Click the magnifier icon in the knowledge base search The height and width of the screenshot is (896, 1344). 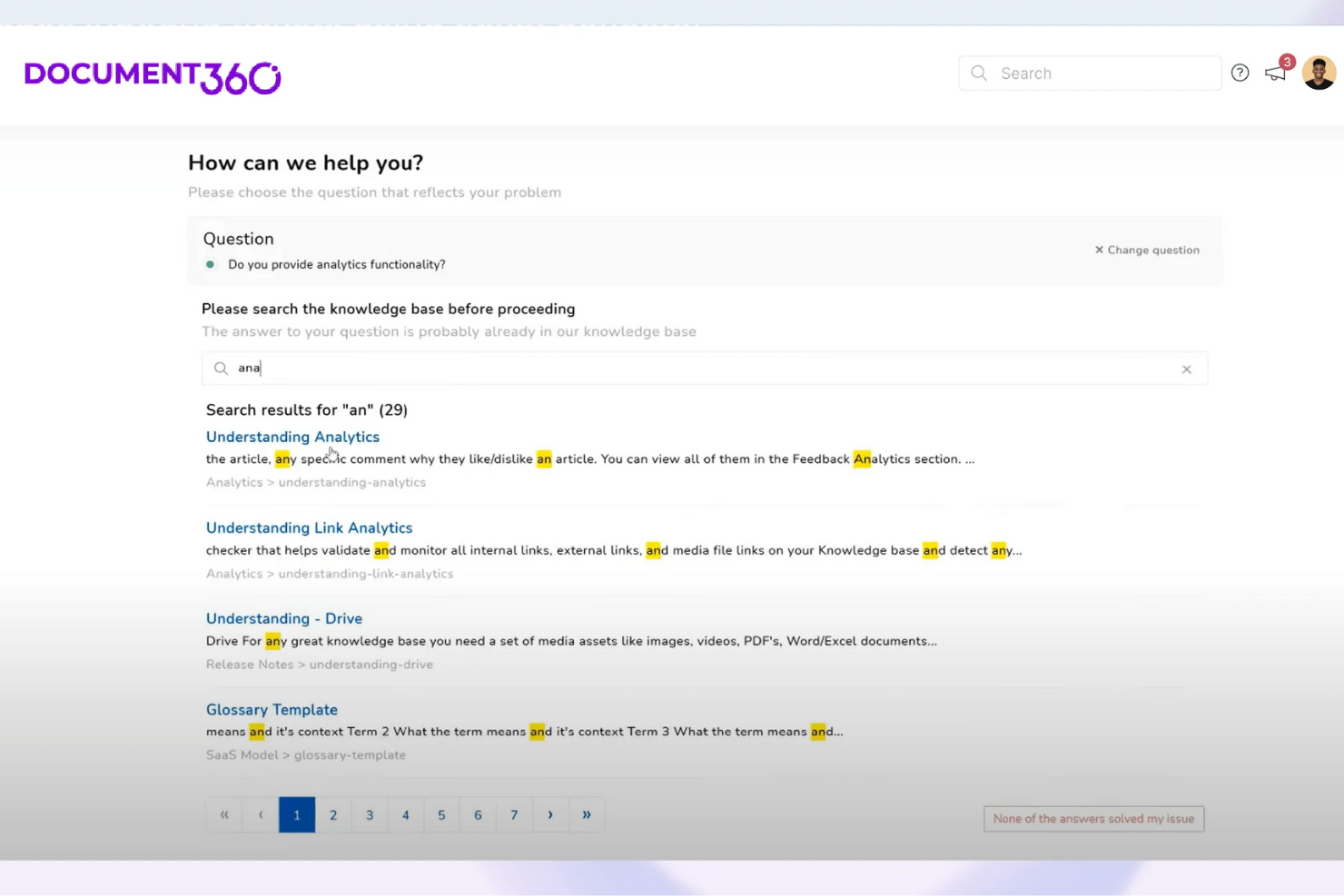(221, 368)
